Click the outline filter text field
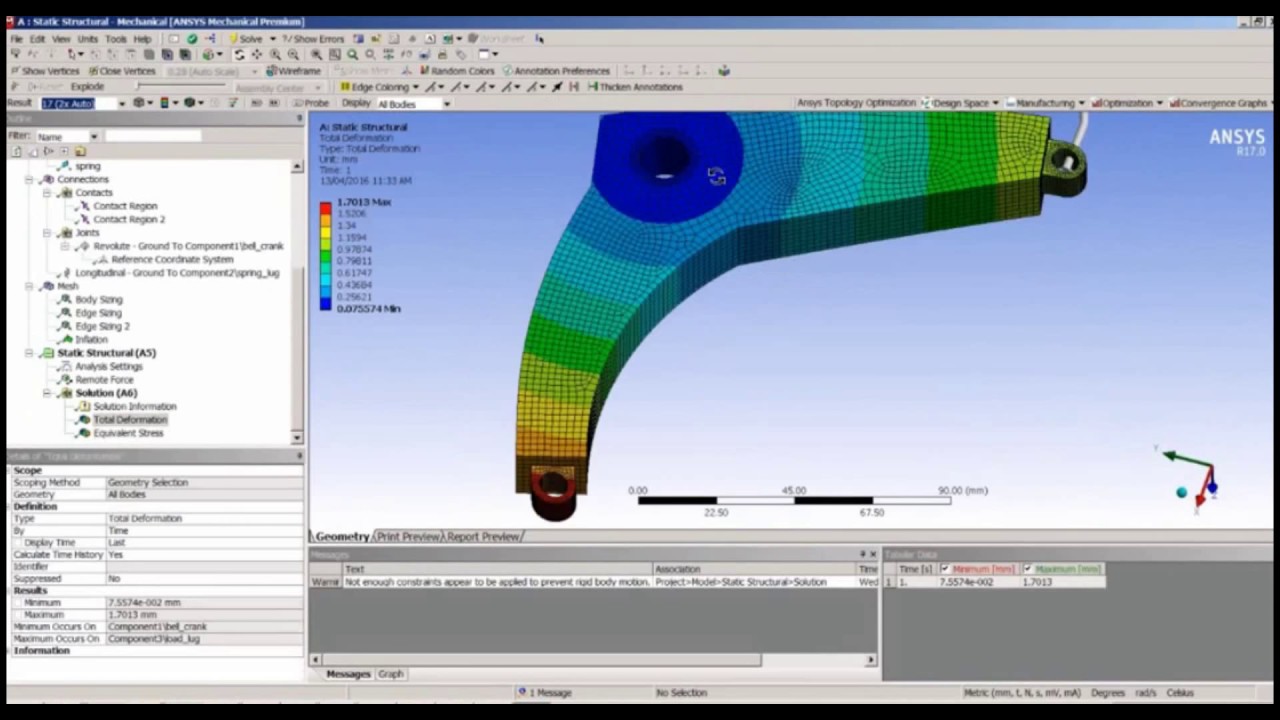The width and height of the screenshot is (1280, 720). tap(154, 137)
